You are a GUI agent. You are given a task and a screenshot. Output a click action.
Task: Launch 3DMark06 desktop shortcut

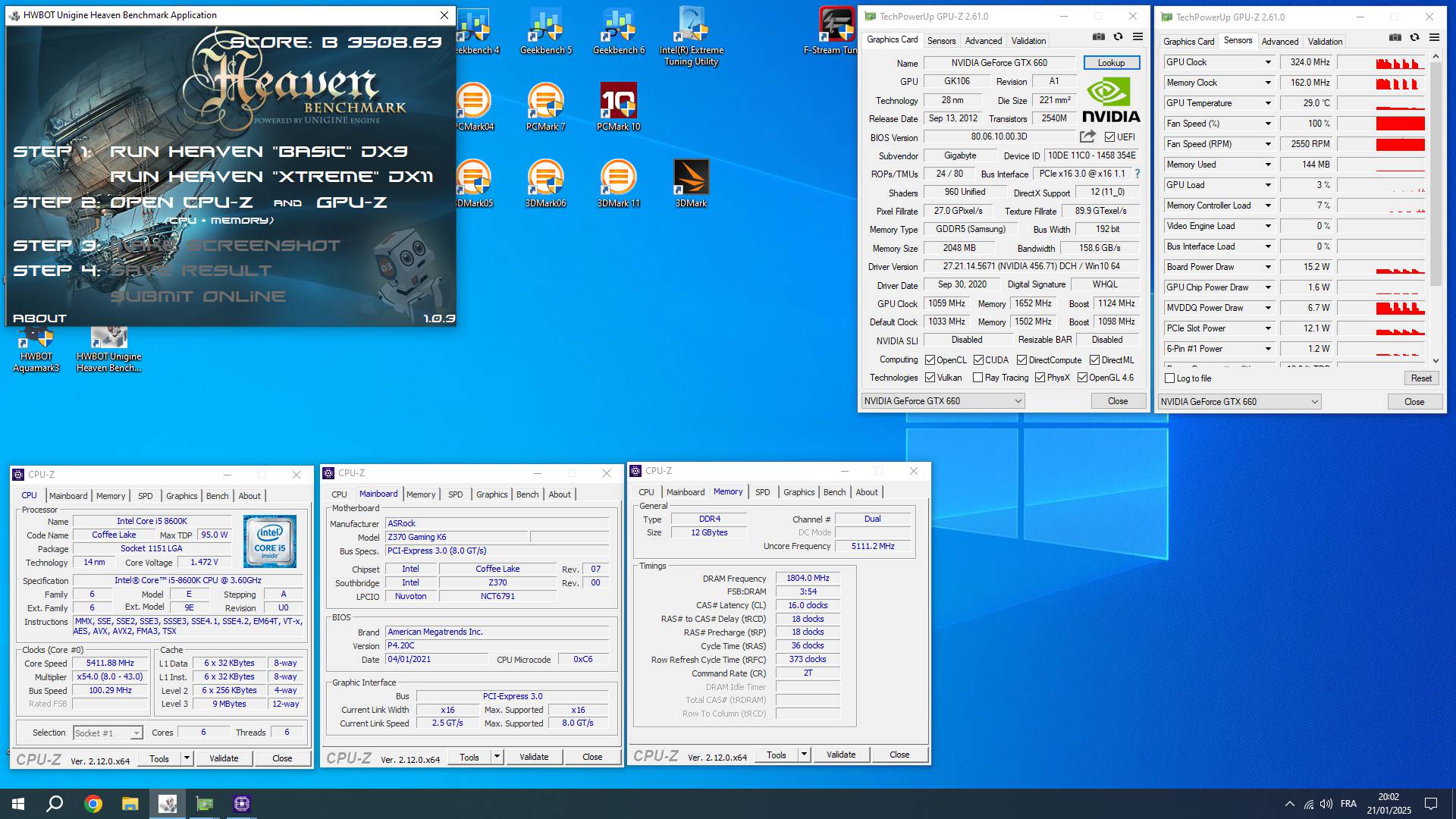click(546, 183)
